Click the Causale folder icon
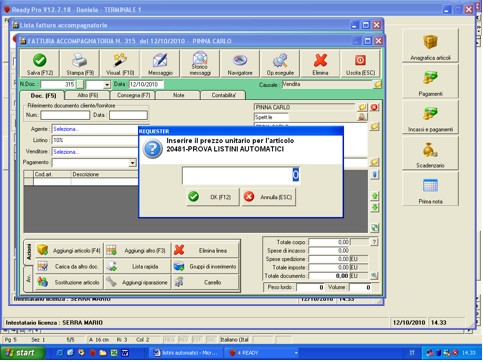 pyautogui.click(x=378, y=85)
